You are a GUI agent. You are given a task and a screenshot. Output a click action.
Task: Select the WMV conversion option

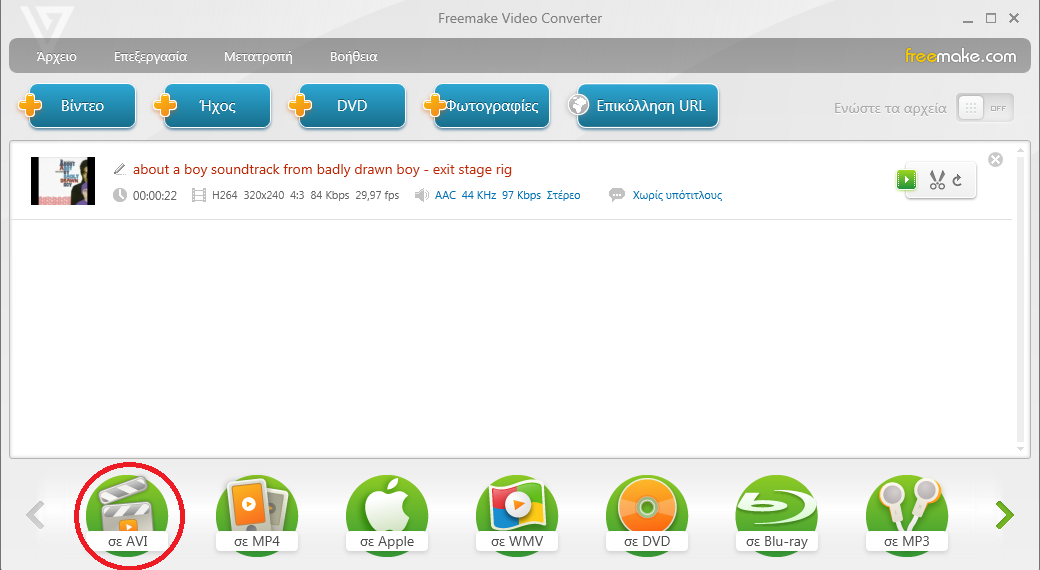click(517, 514)
